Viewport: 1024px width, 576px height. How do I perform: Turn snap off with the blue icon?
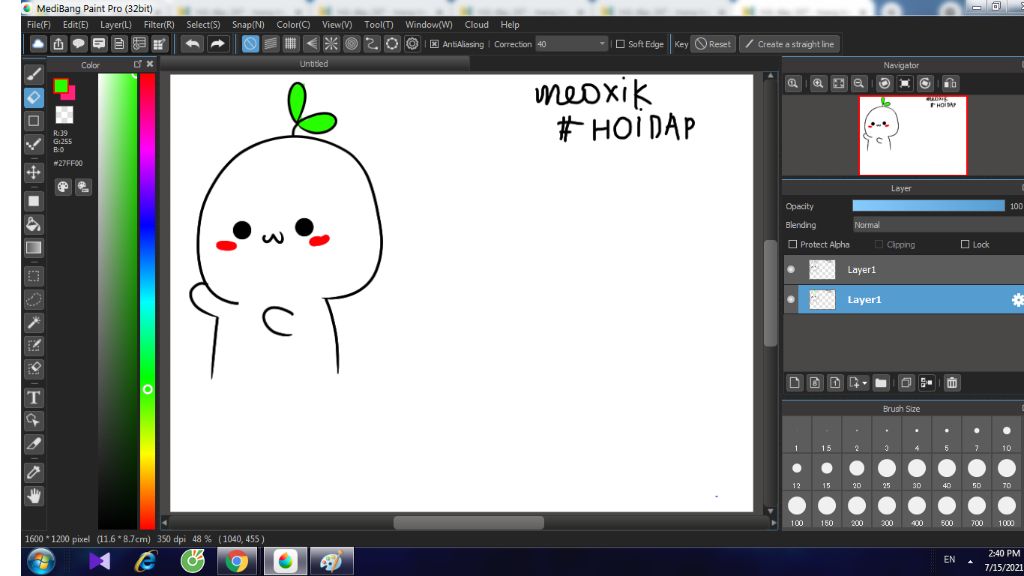[x=250, y=44]
